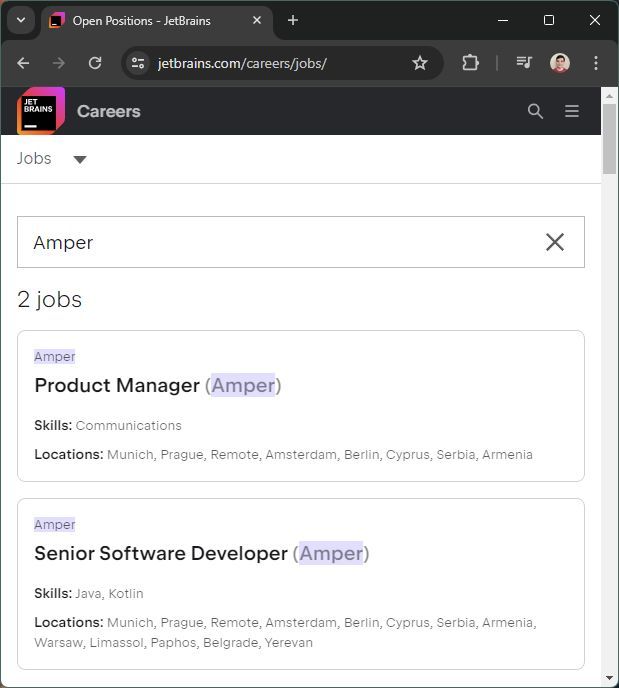Go forward in browser history
This screenshot has width=619, height=688.
[x=58, y=63]
